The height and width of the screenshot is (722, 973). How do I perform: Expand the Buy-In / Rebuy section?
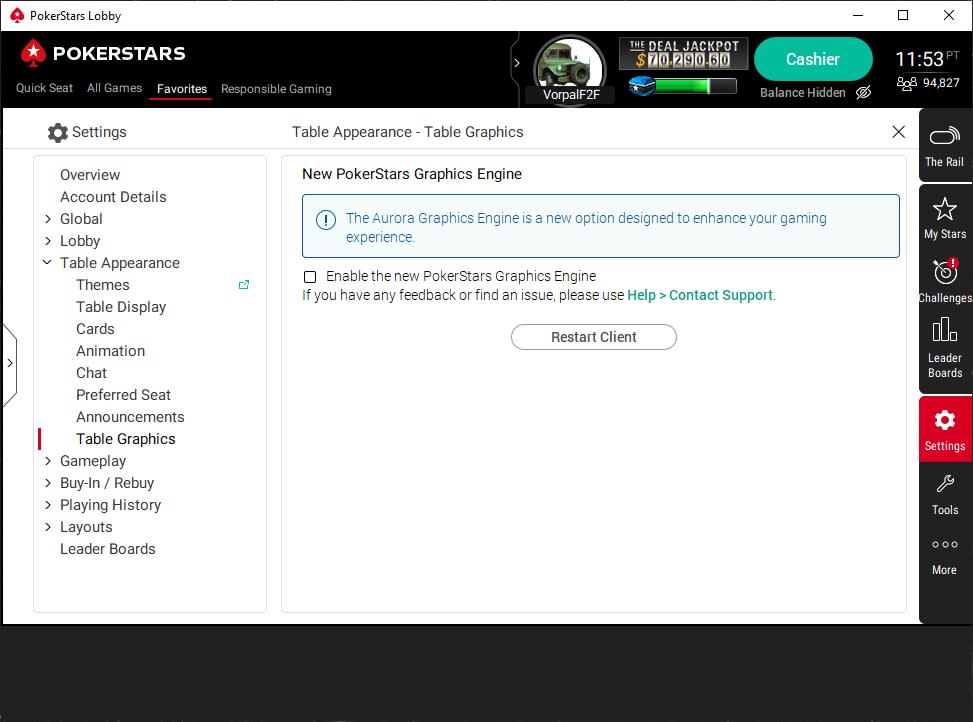pyautogui.click(x=48, y=483)
